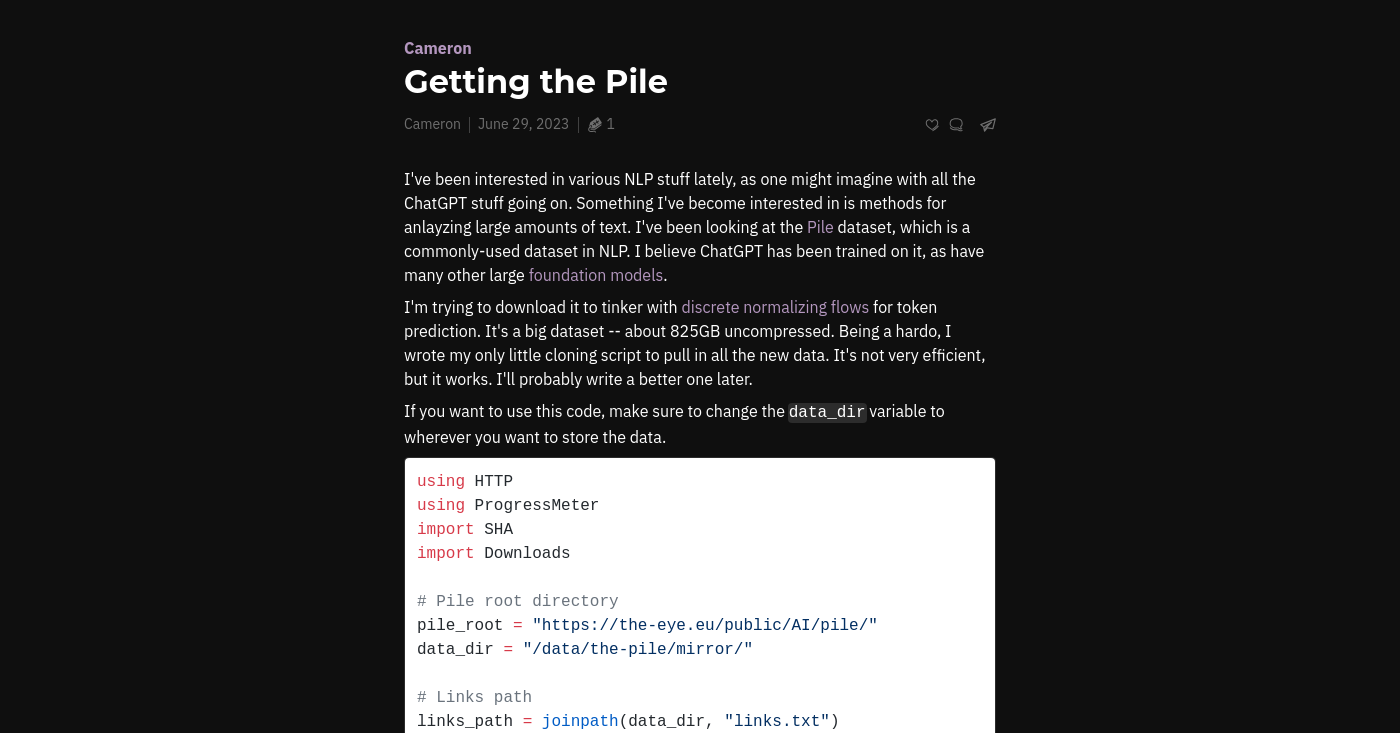Open comments via the speech bubble icon
This screenshot has width=1400, height=733.
(956, 125)
